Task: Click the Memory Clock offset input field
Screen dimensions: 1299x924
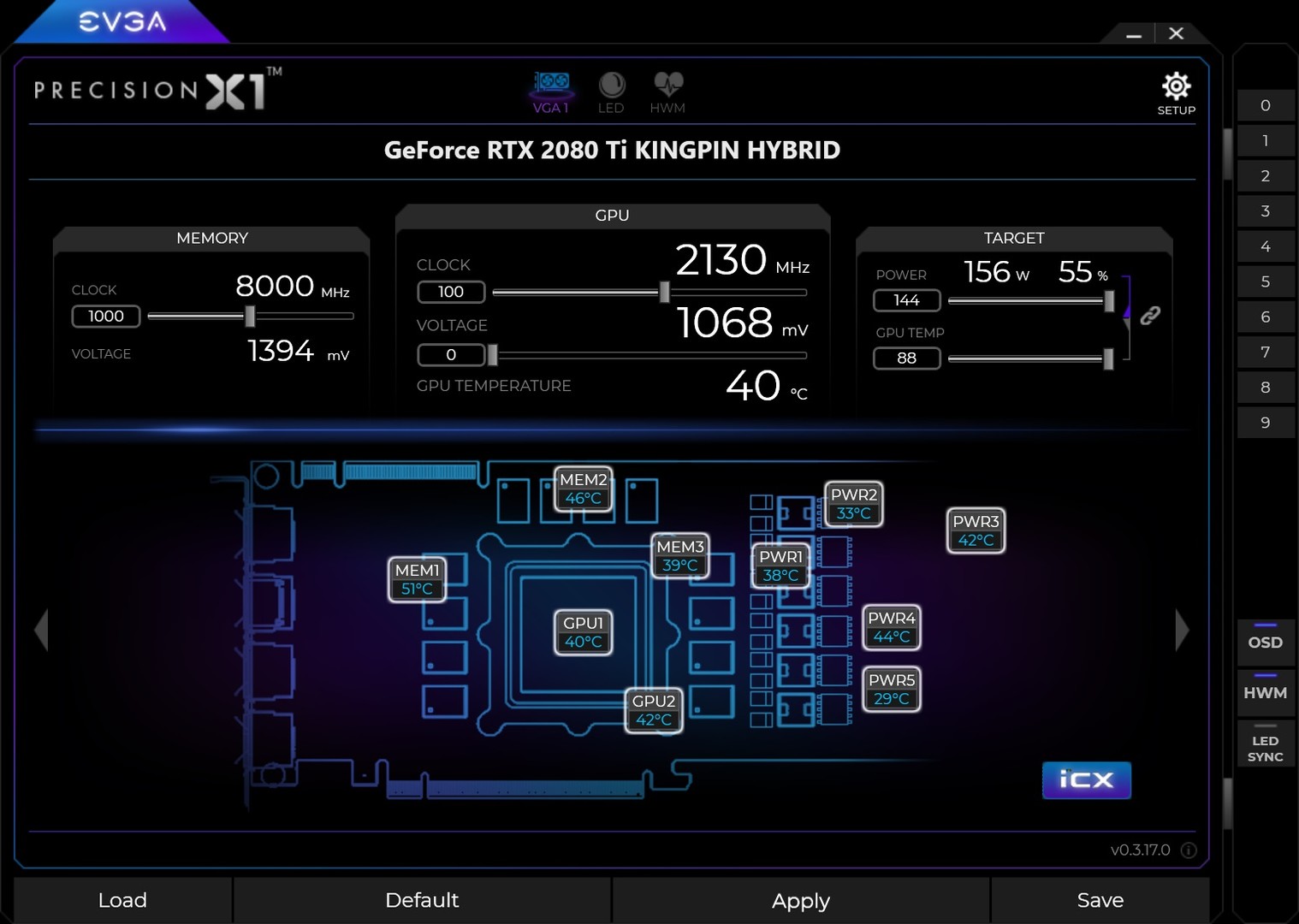Action: click(x=104, y=316)
